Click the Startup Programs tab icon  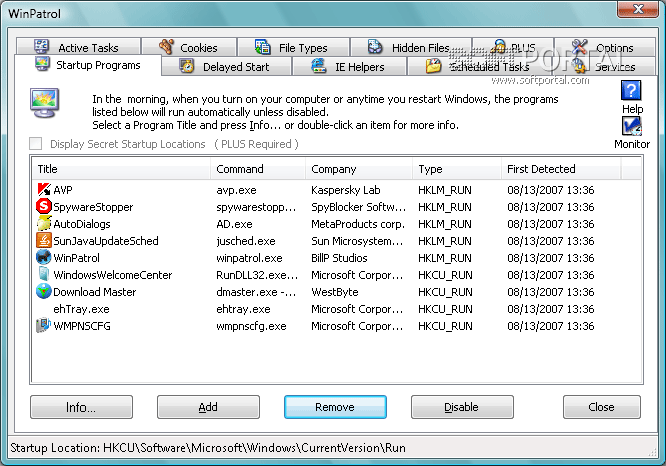[x=42, y=64]
